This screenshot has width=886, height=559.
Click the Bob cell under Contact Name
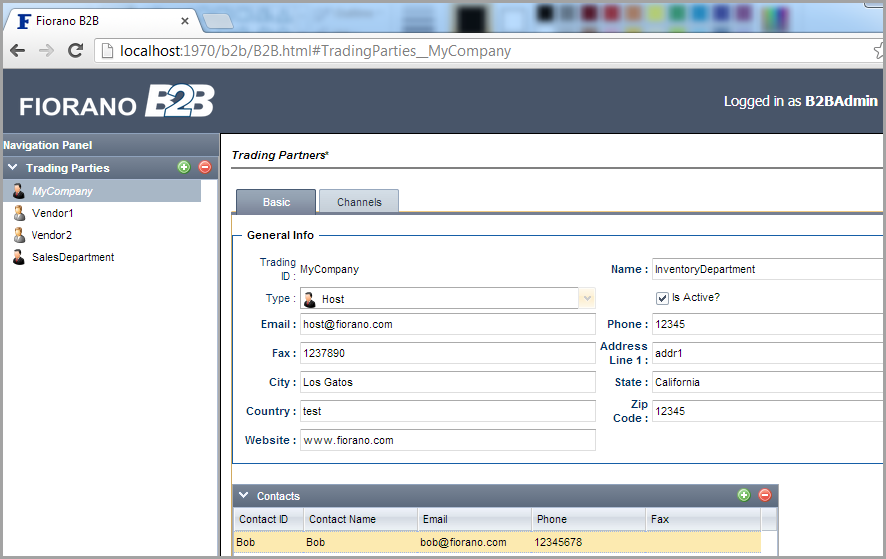point(361,542)
